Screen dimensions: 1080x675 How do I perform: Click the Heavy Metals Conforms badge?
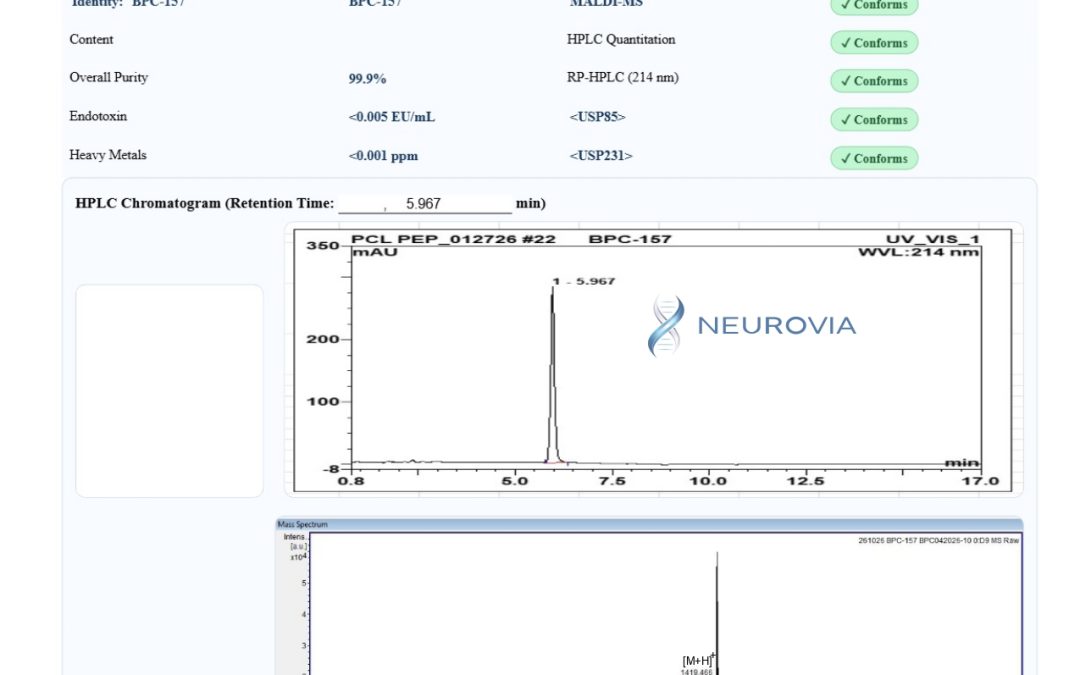pos(874,158)
